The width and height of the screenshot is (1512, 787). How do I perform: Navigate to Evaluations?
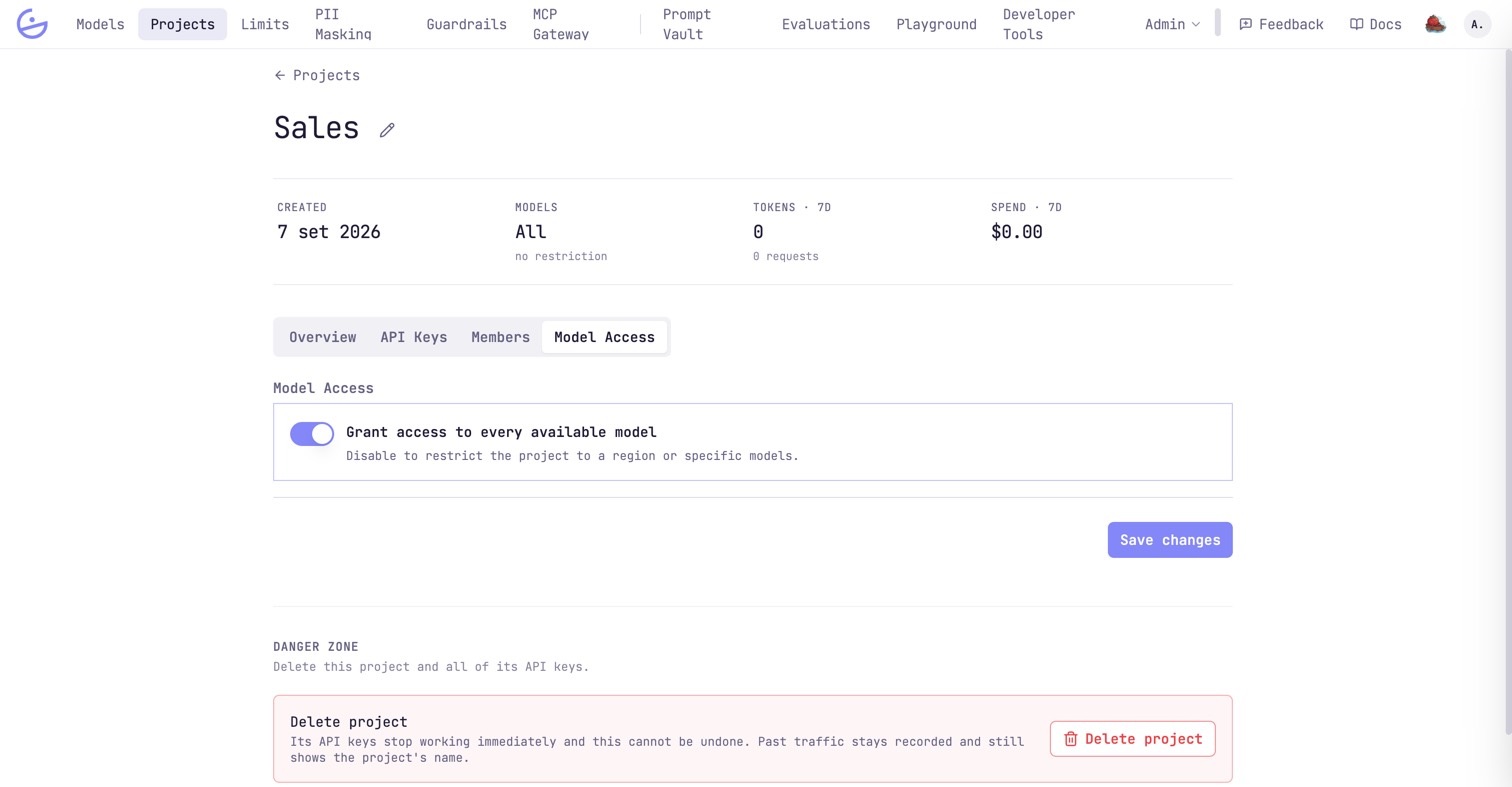[826, 24]
